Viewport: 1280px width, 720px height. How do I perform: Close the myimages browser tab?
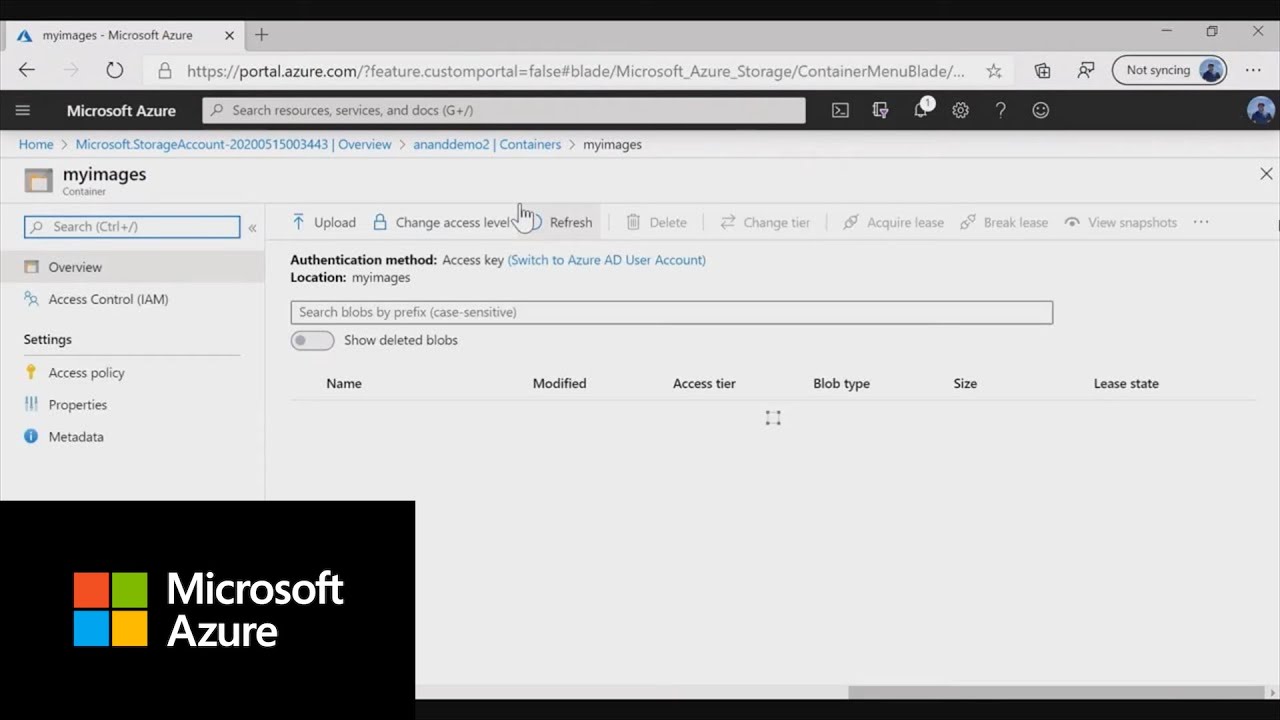tap(229, 35)
